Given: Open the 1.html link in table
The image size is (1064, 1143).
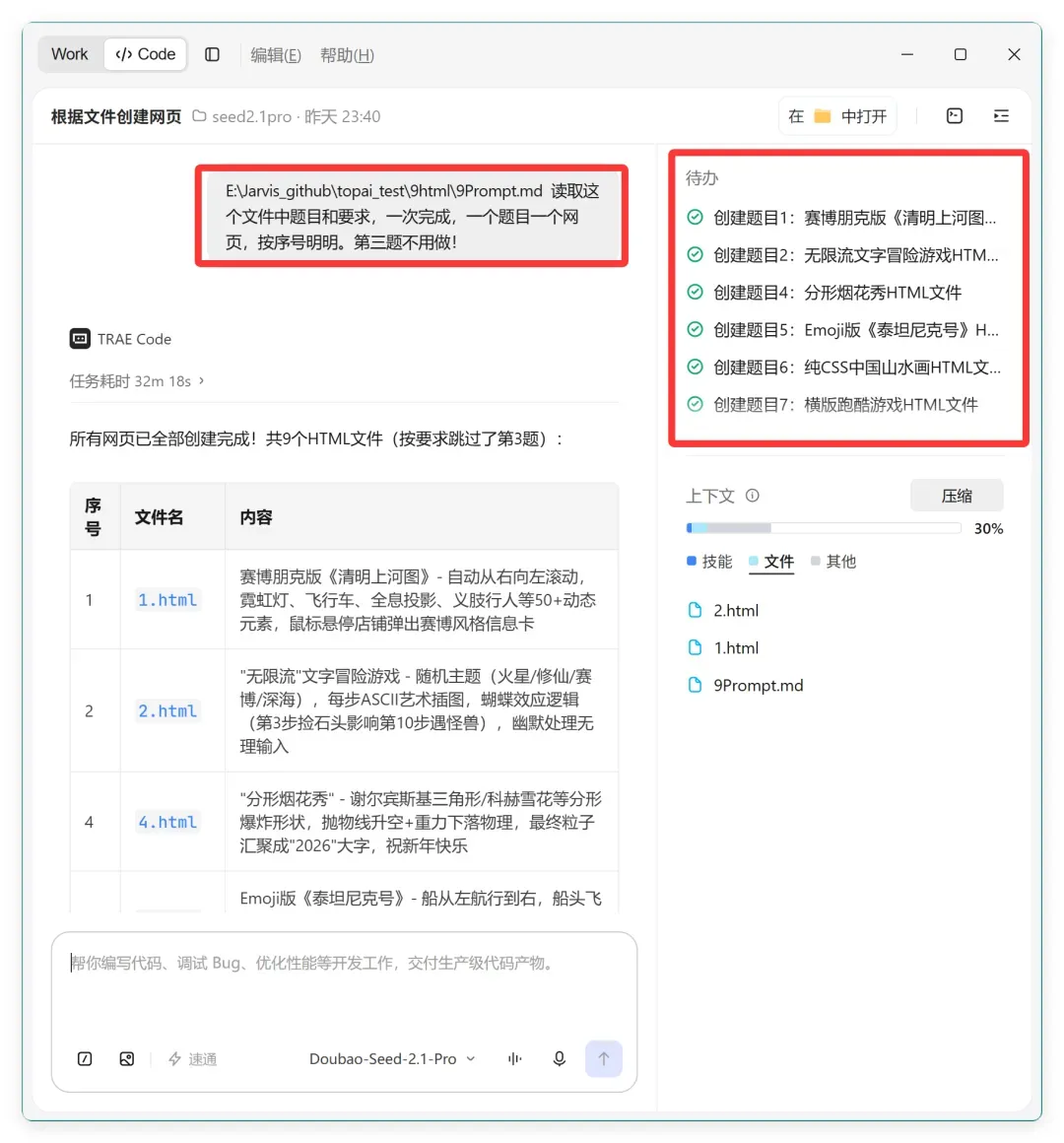Looking at the screenshot, I should tap(167, 600).
